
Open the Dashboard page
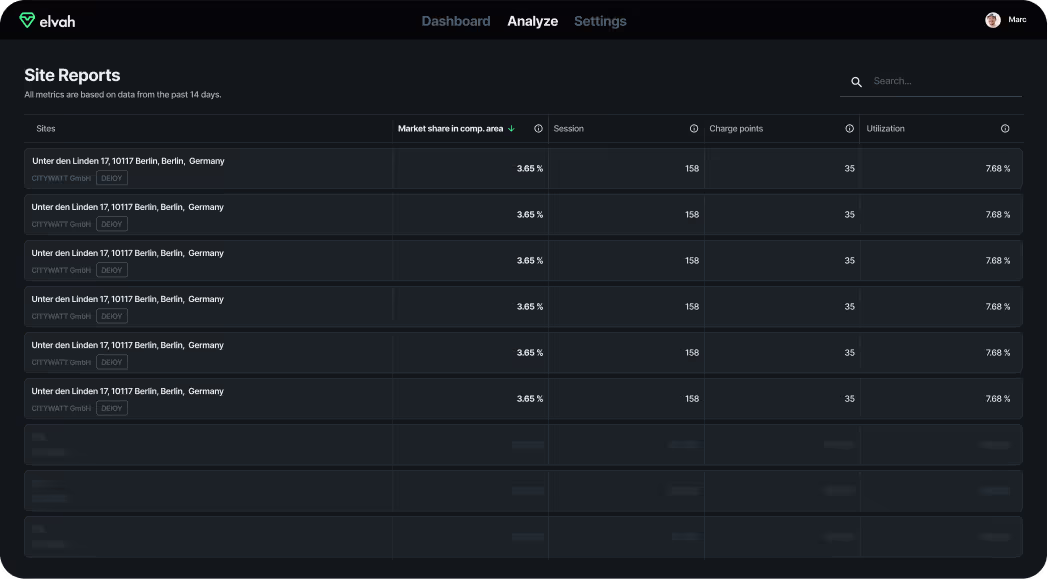456,20
